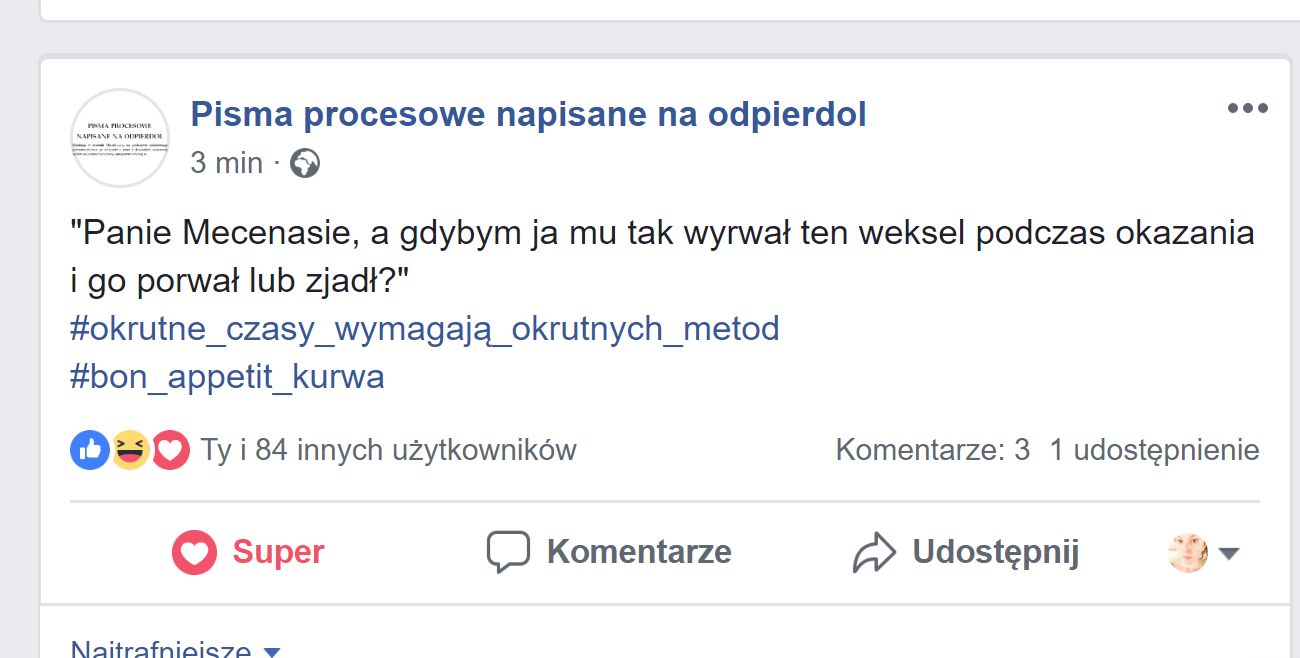Expand the arrow beside your profile avatar
The image size is (1300, 658).
pos(1230,553)
